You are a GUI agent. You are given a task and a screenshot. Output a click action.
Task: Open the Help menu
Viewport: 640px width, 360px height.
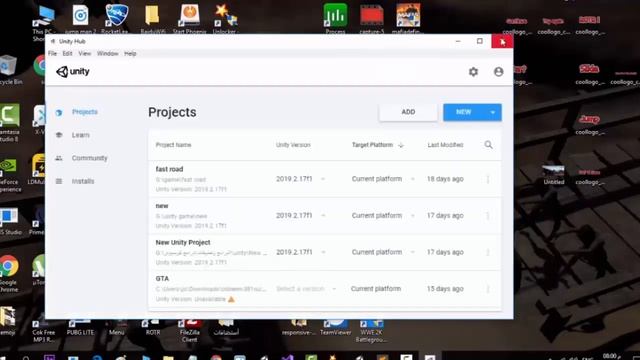click(130, 53)
